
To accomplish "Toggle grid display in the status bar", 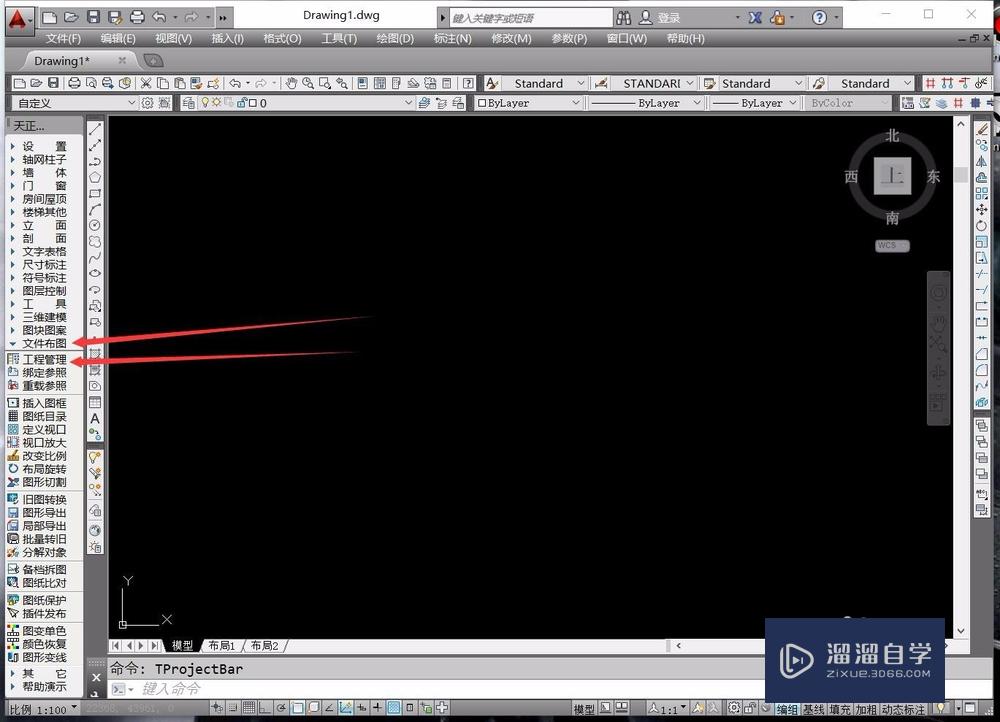I will pyautogui.click(x=249, y=707).
